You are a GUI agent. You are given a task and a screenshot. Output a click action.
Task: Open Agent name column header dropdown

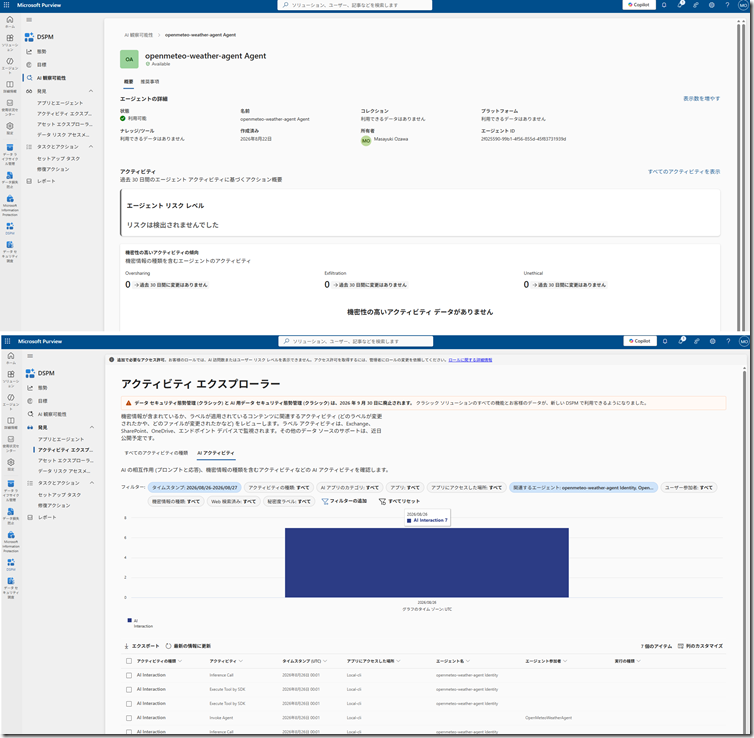(x=453, y=661)
